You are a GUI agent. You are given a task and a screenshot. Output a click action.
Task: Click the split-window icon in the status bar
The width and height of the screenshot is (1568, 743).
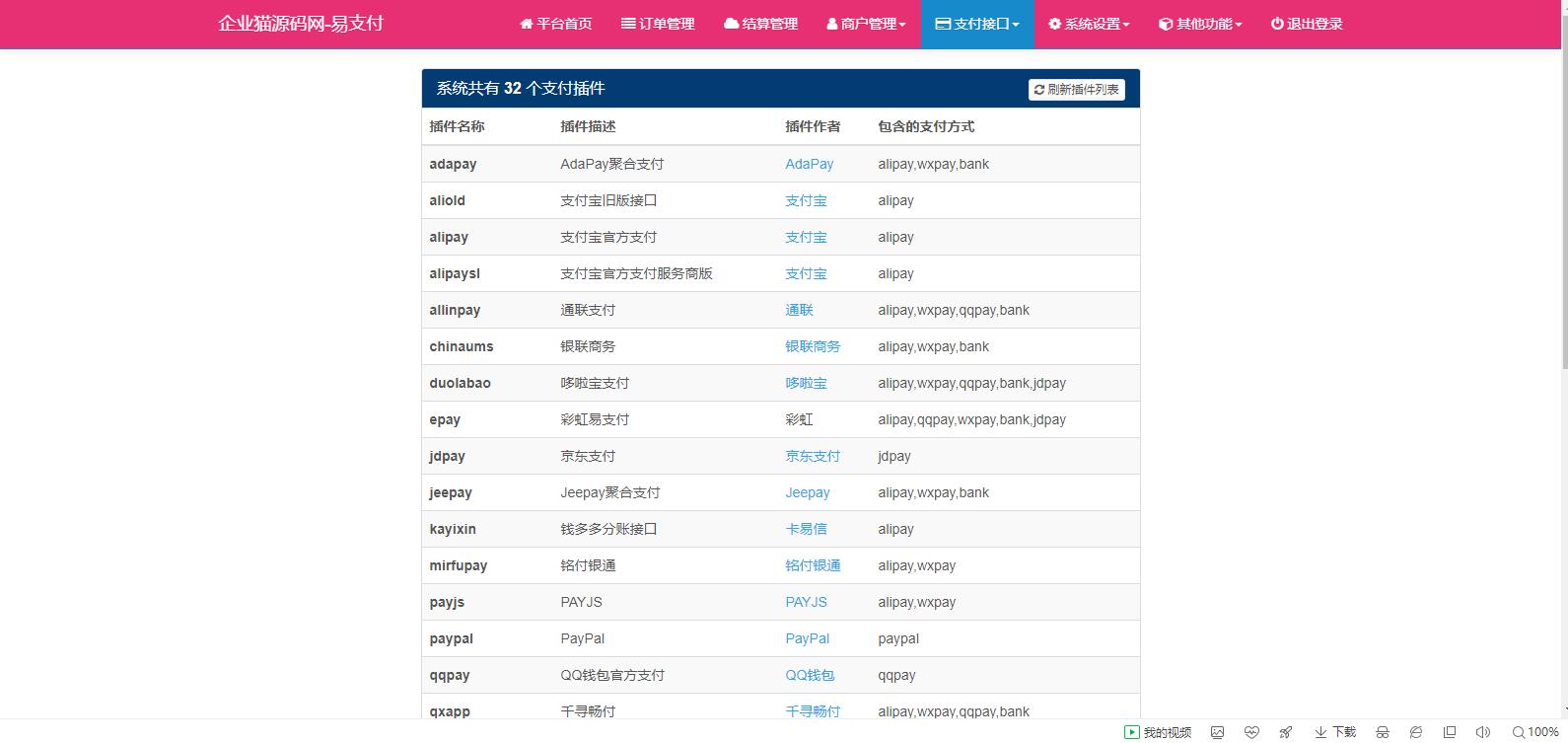pos(1449,732)
